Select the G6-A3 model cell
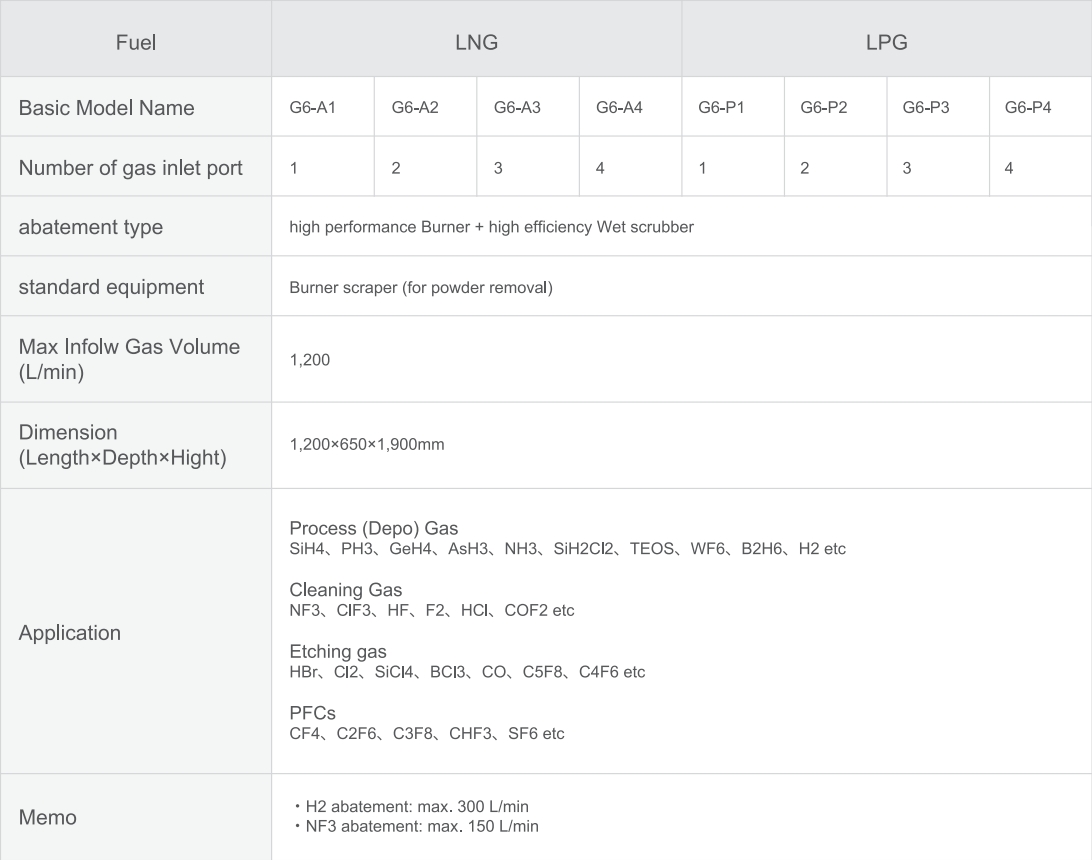 point(528,107)
